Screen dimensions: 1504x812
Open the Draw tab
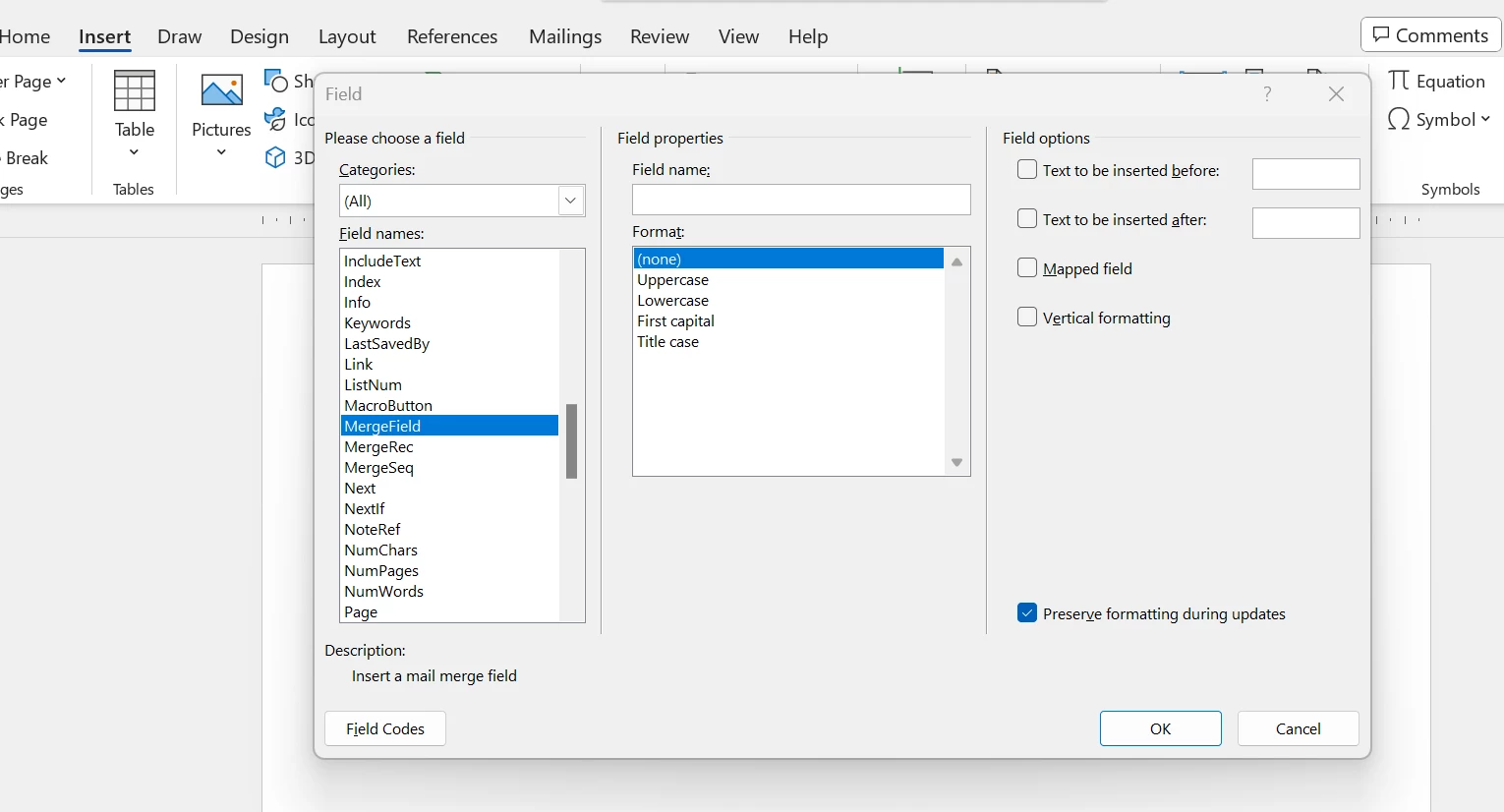[180, 36]
